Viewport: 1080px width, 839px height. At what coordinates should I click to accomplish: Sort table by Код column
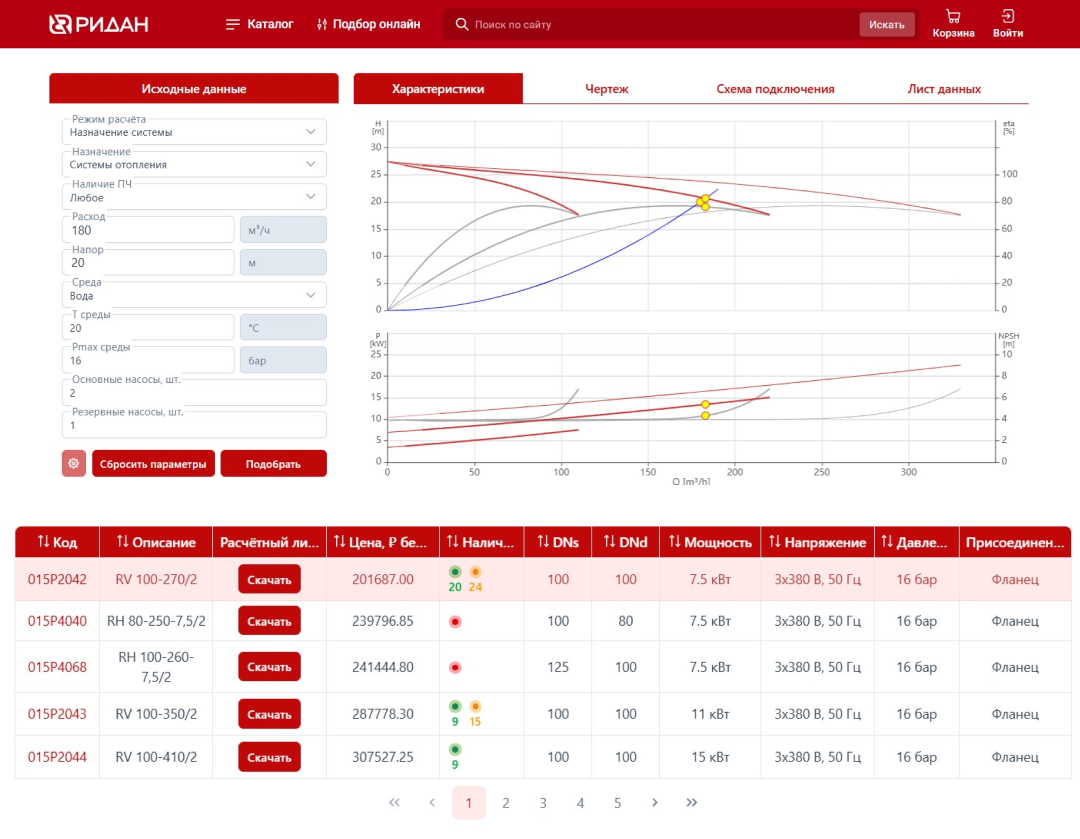pos(57,542)
